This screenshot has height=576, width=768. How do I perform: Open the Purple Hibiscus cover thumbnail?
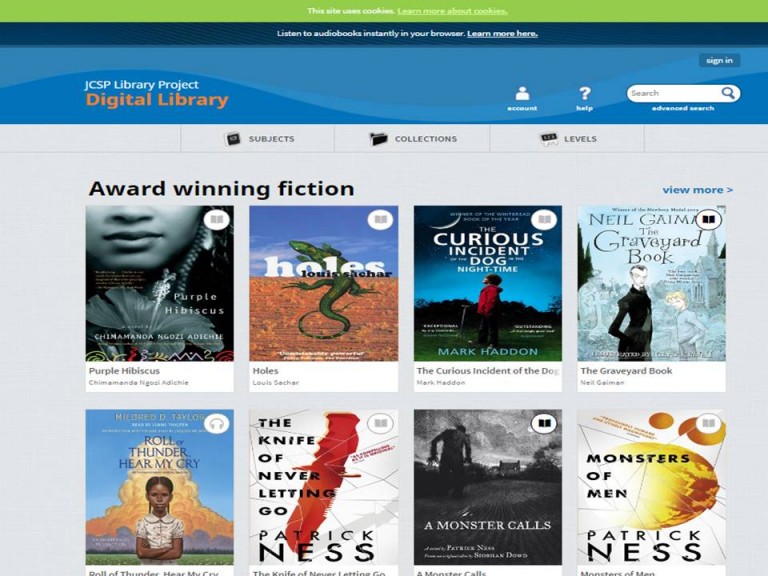[160, 283]
